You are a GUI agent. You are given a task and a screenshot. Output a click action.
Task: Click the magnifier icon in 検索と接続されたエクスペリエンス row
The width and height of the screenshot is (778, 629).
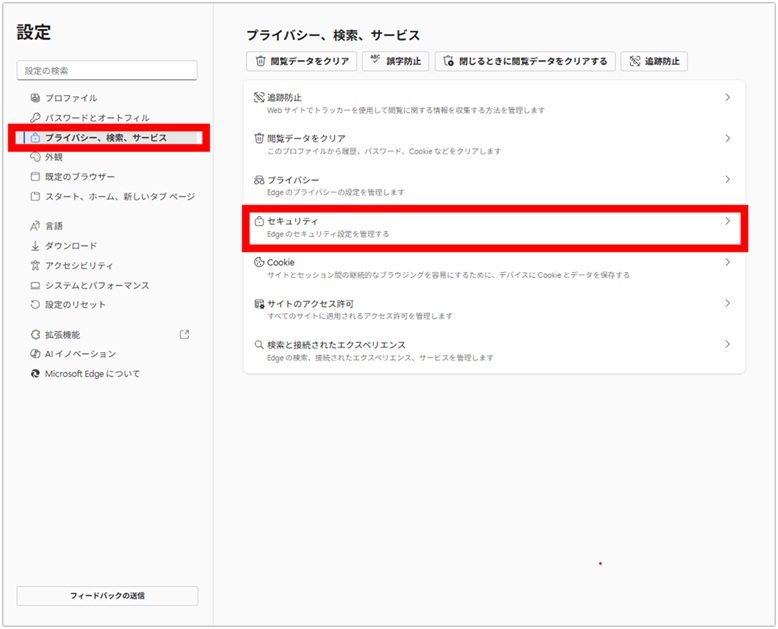tap(259, 344)
